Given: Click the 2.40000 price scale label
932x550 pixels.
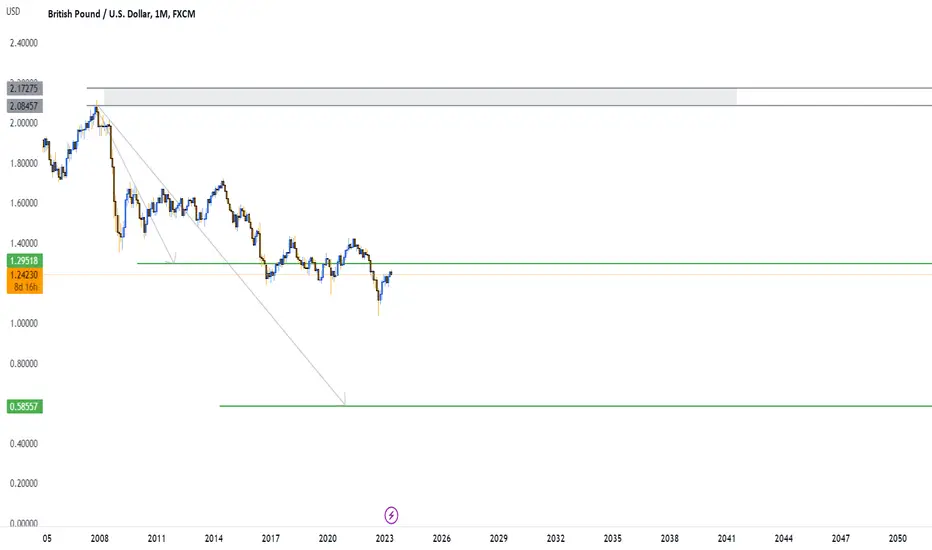Looking at the screenshot, I should click(x=24, y=43).
